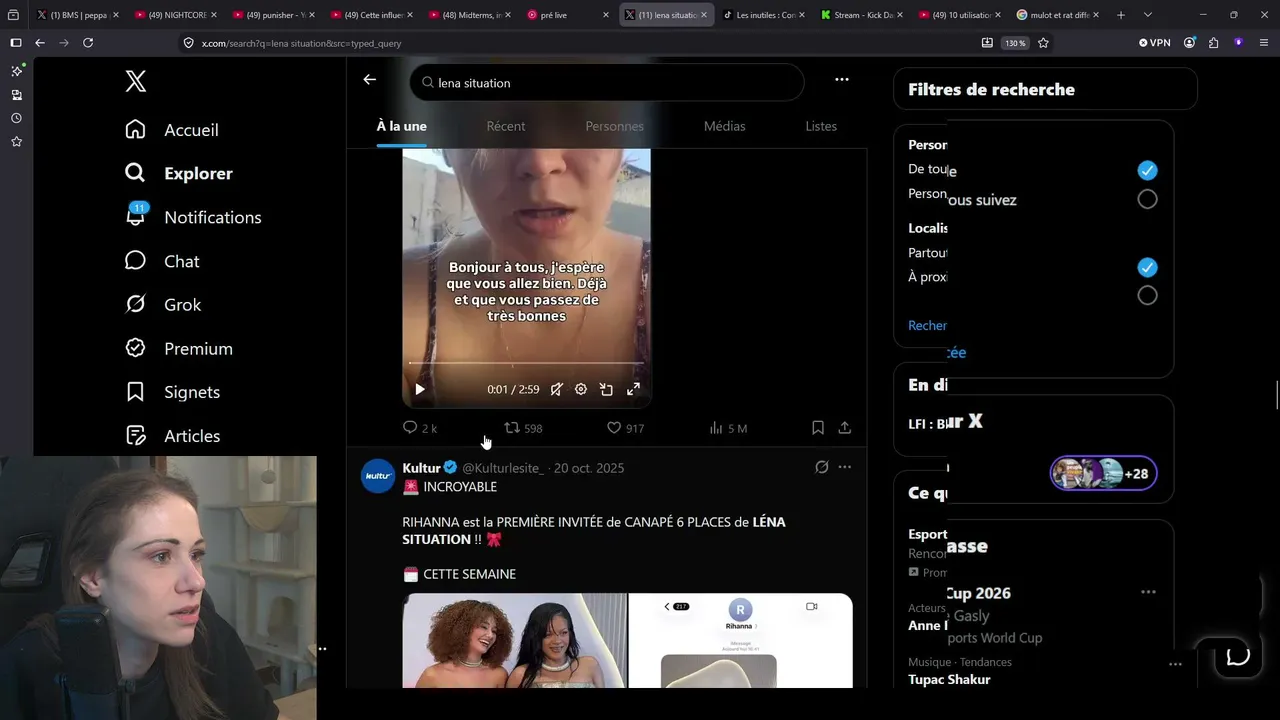
Task: Play the video in the post
Action: tap(420, 389)
